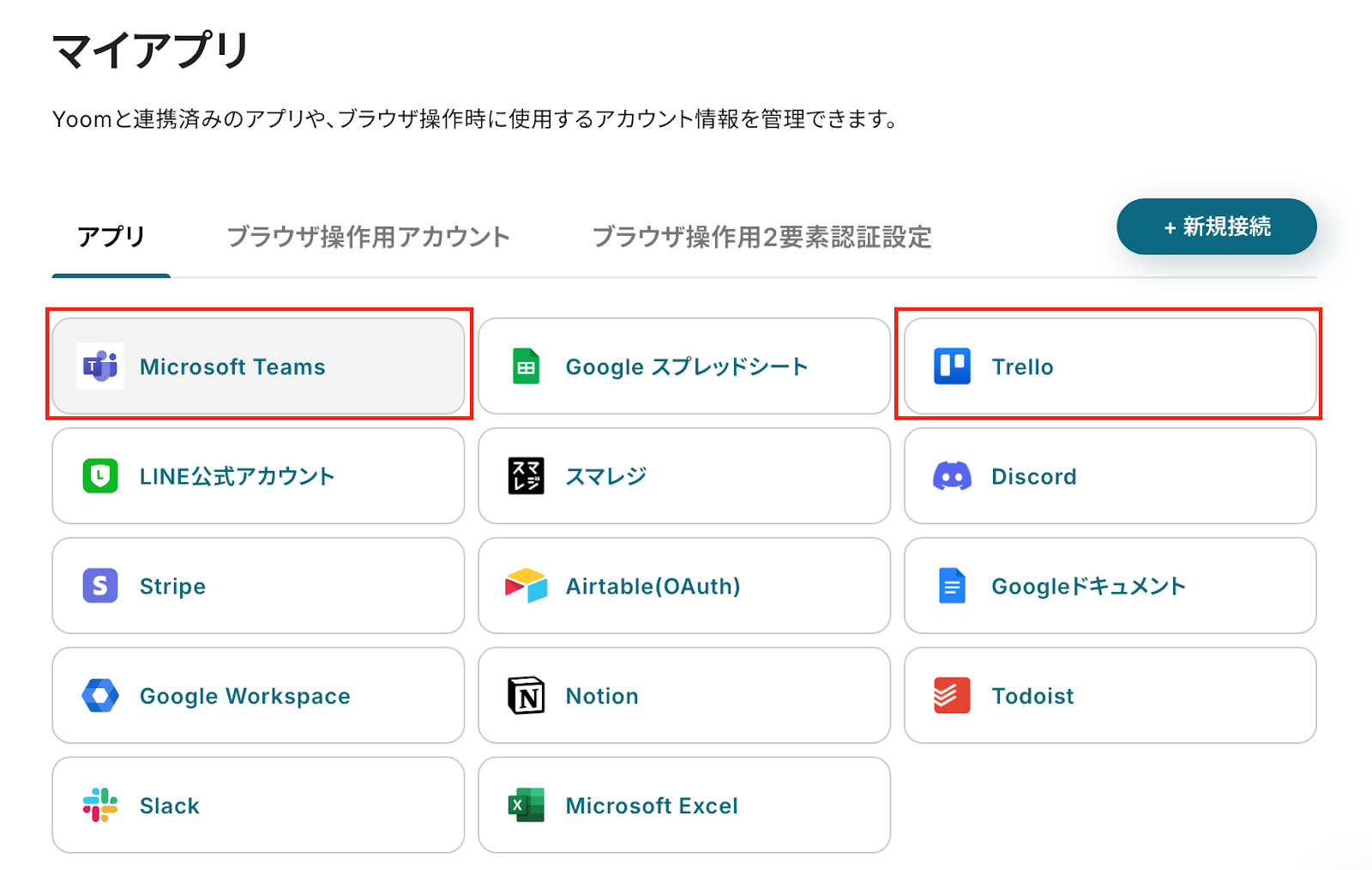Open the ブラウザ操作用2要素認証設定 tab
Image resolution: width=1372 pixels, height=870 pixels.
[762, 237]
